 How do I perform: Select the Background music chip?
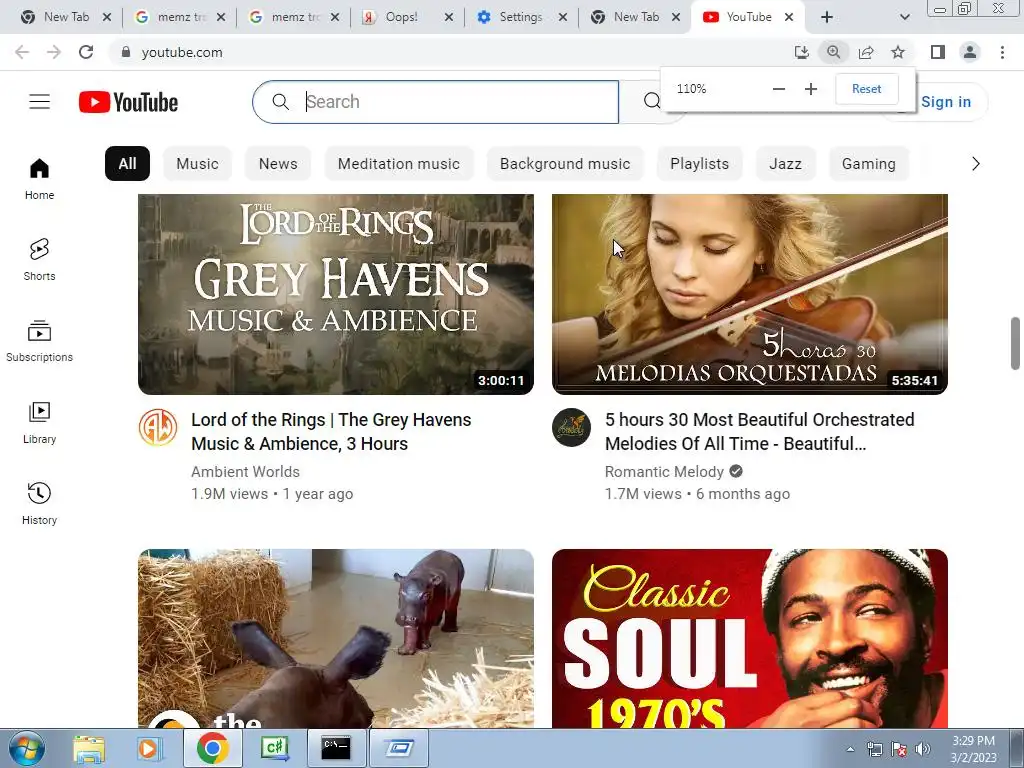coord(566,163)
